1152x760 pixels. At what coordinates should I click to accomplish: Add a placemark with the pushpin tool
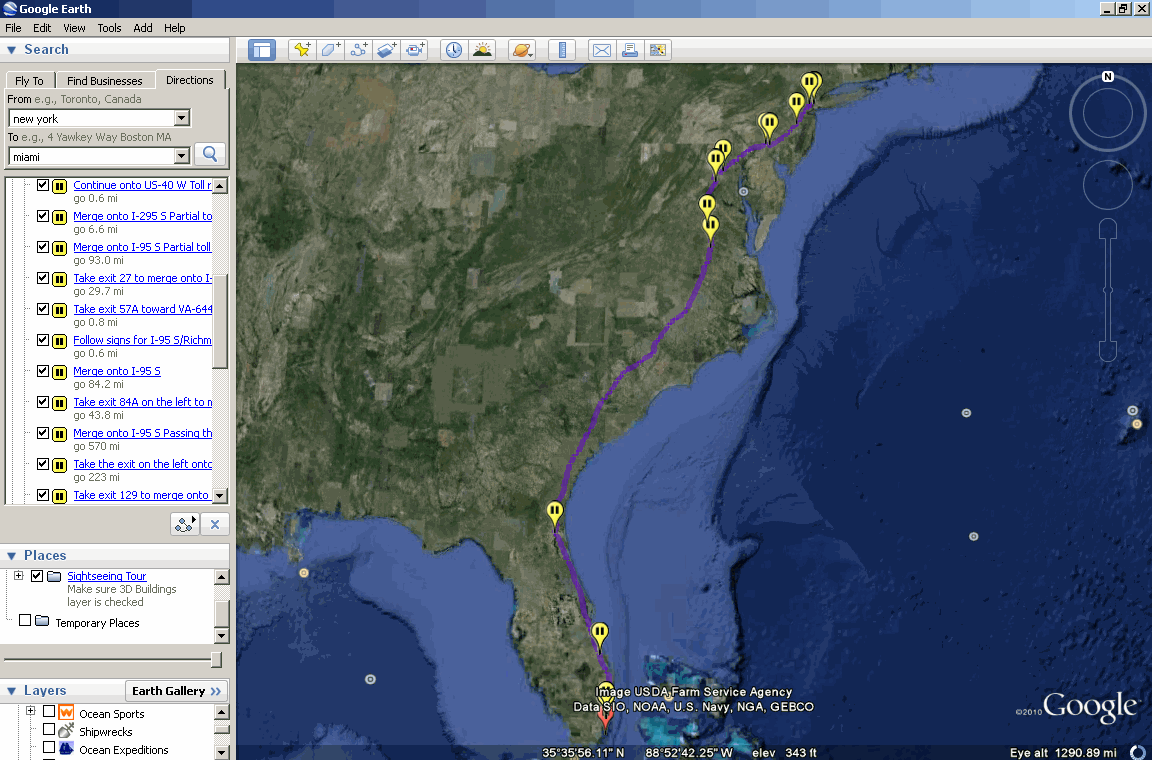coord(302,50)
